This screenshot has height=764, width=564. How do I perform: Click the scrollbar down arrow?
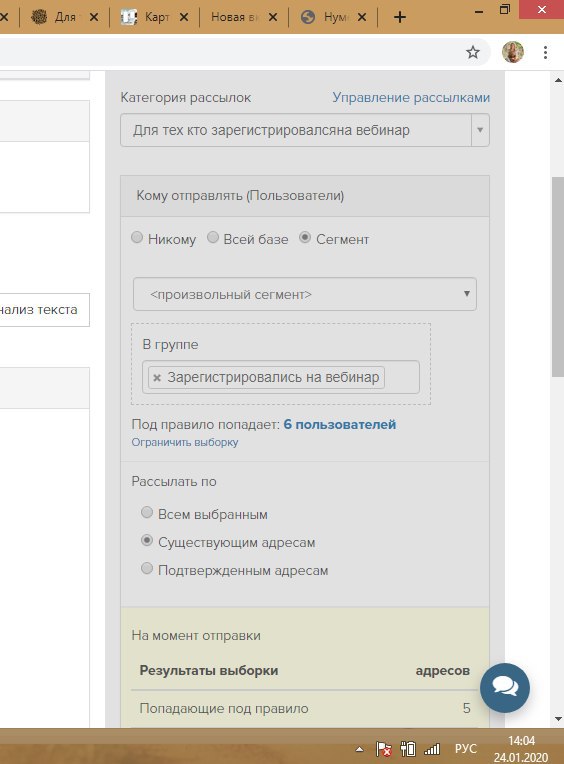click(558, 719)
